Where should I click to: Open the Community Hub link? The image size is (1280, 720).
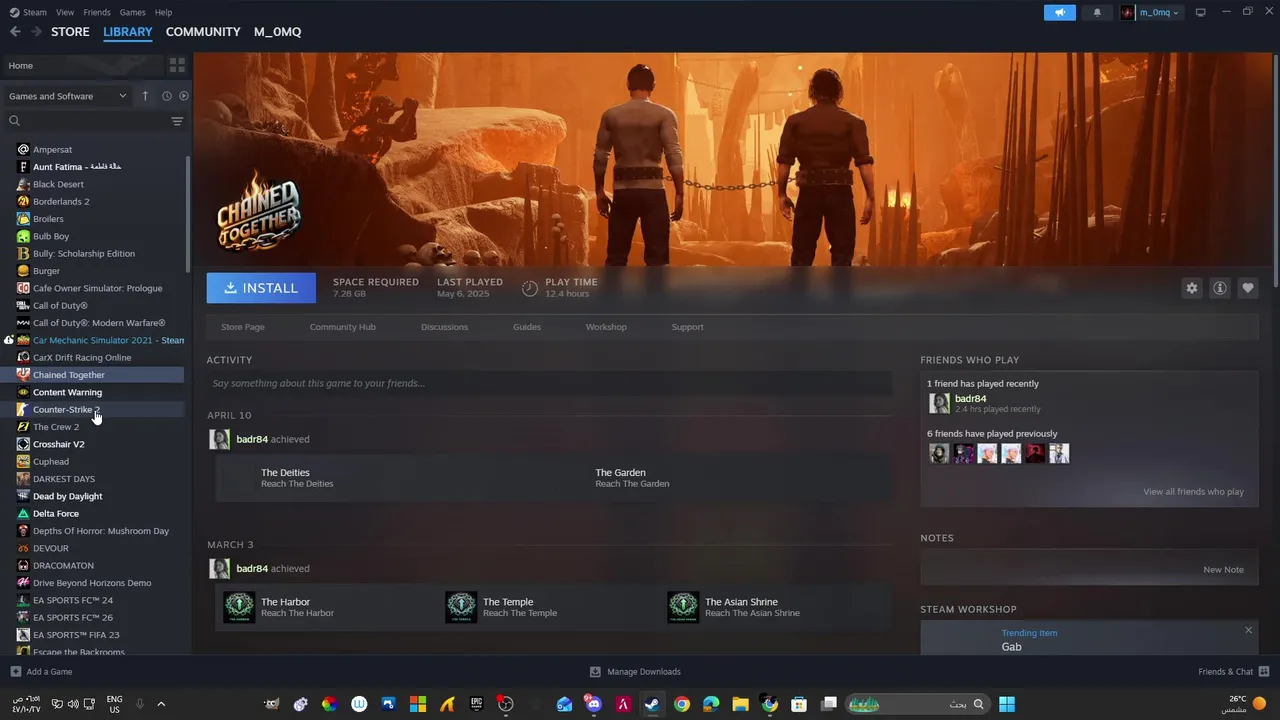coord(342,327)
